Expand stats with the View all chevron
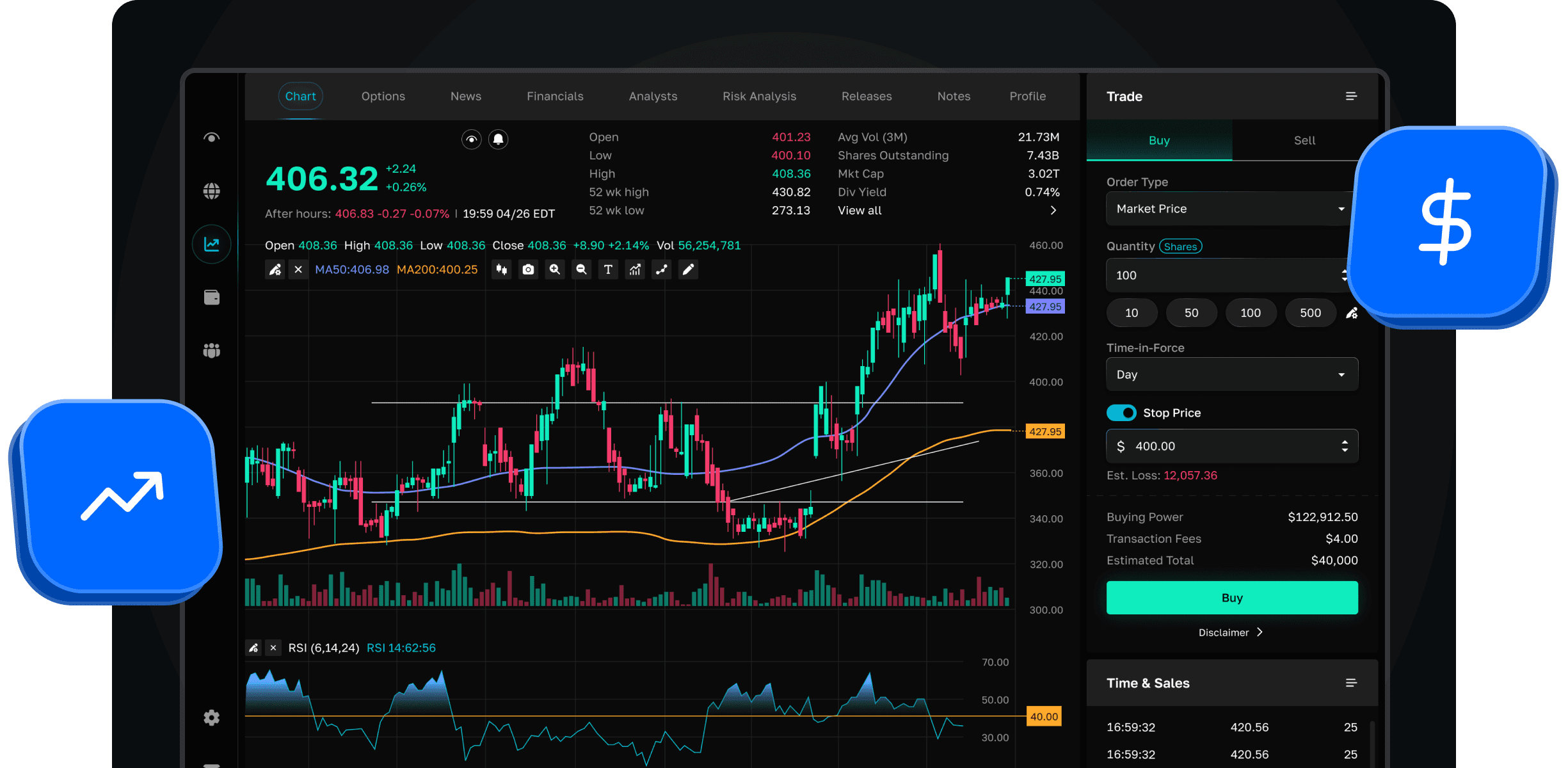Screen dimensions: 1568x768 point(1053,211)
